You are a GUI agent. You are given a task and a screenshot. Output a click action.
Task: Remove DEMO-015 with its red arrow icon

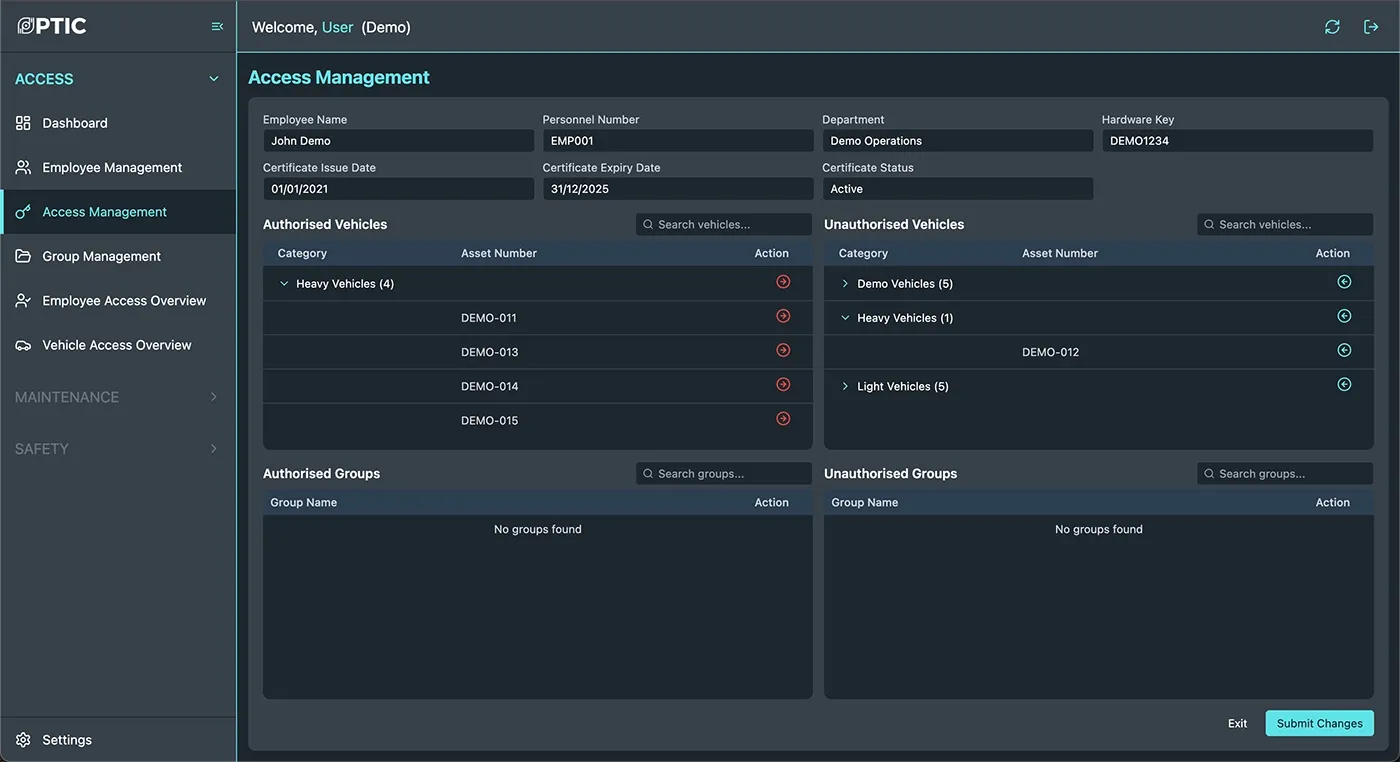pos(783,419)
